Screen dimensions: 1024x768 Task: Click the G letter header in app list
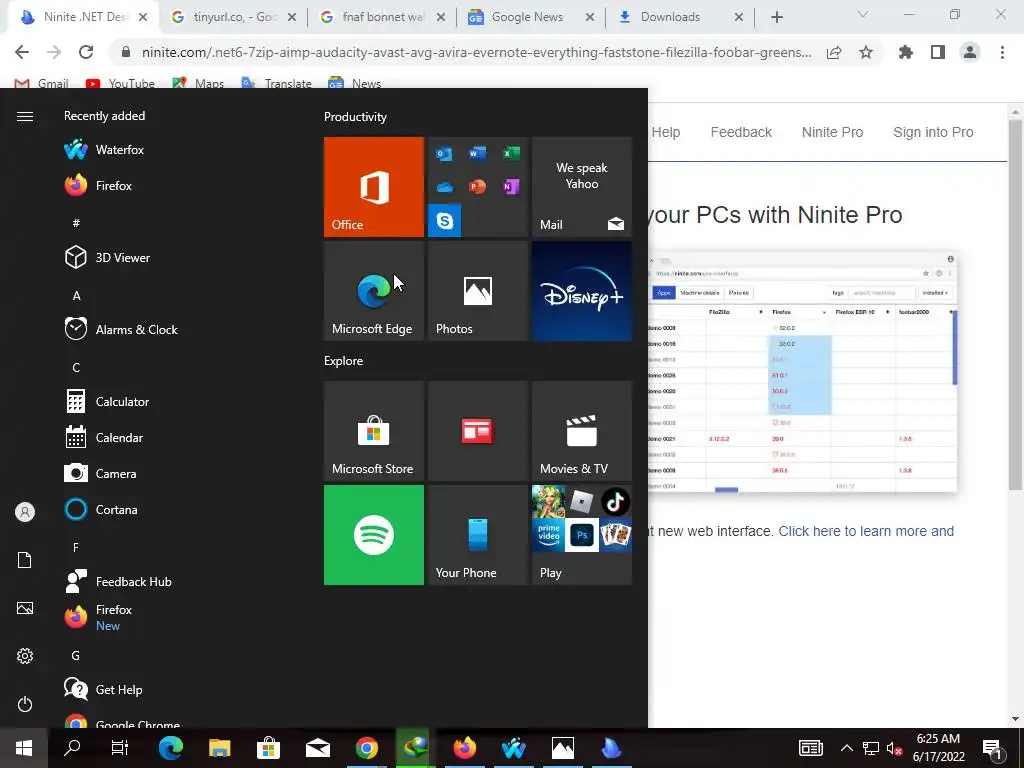76,656
